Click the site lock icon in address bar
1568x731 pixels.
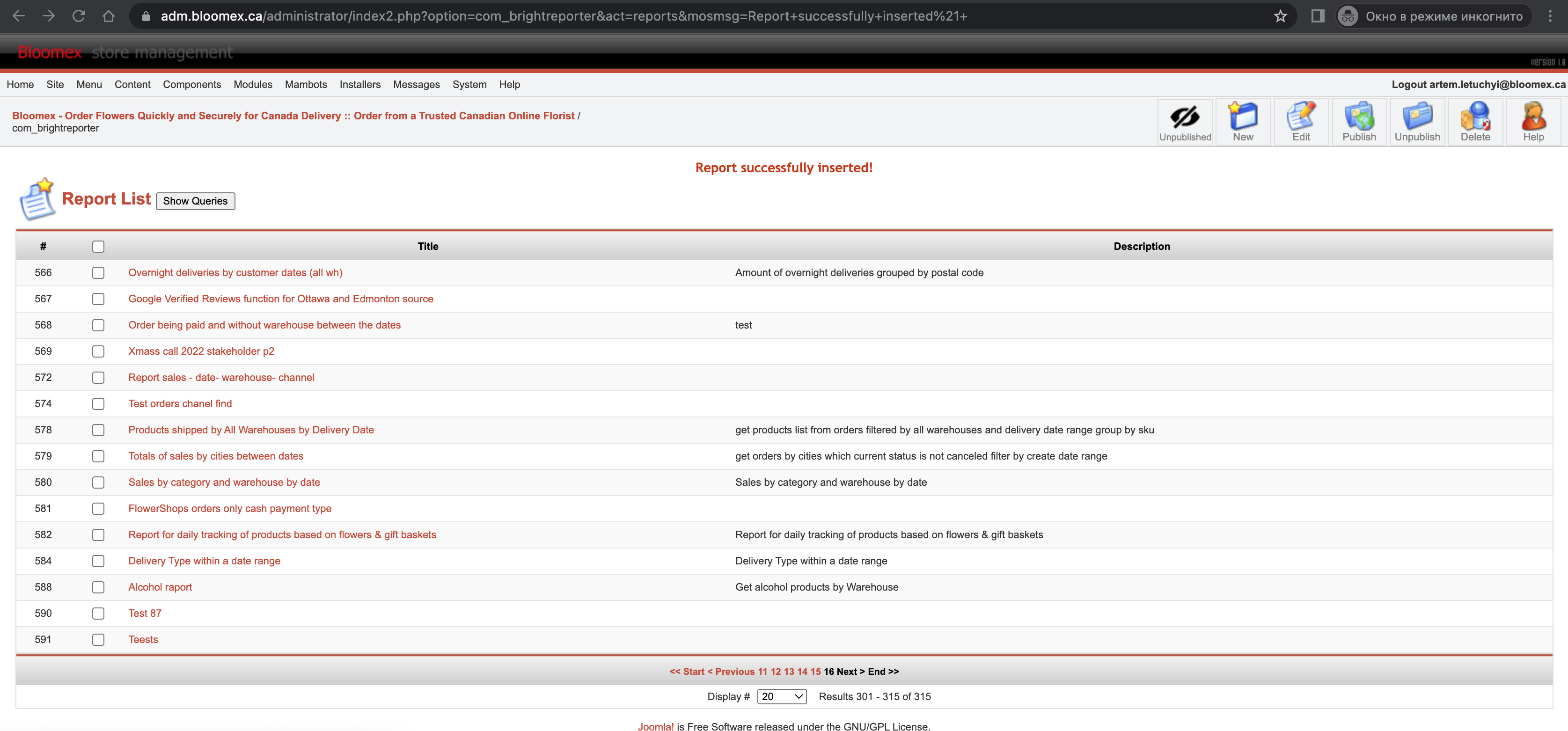click(146, 16)
